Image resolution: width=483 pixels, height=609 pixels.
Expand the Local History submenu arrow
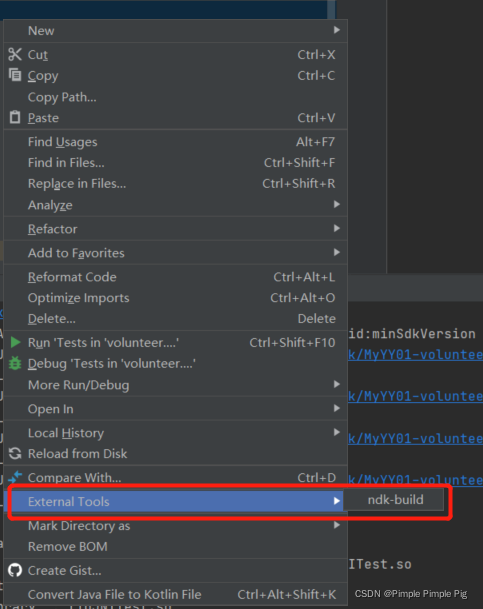pos(337,432)
